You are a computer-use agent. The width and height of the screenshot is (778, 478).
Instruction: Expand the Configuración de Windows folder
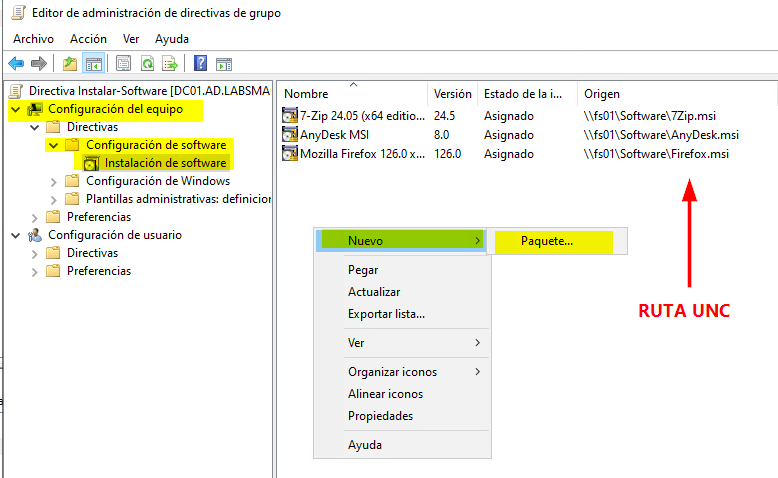click(x=53, y=181)
